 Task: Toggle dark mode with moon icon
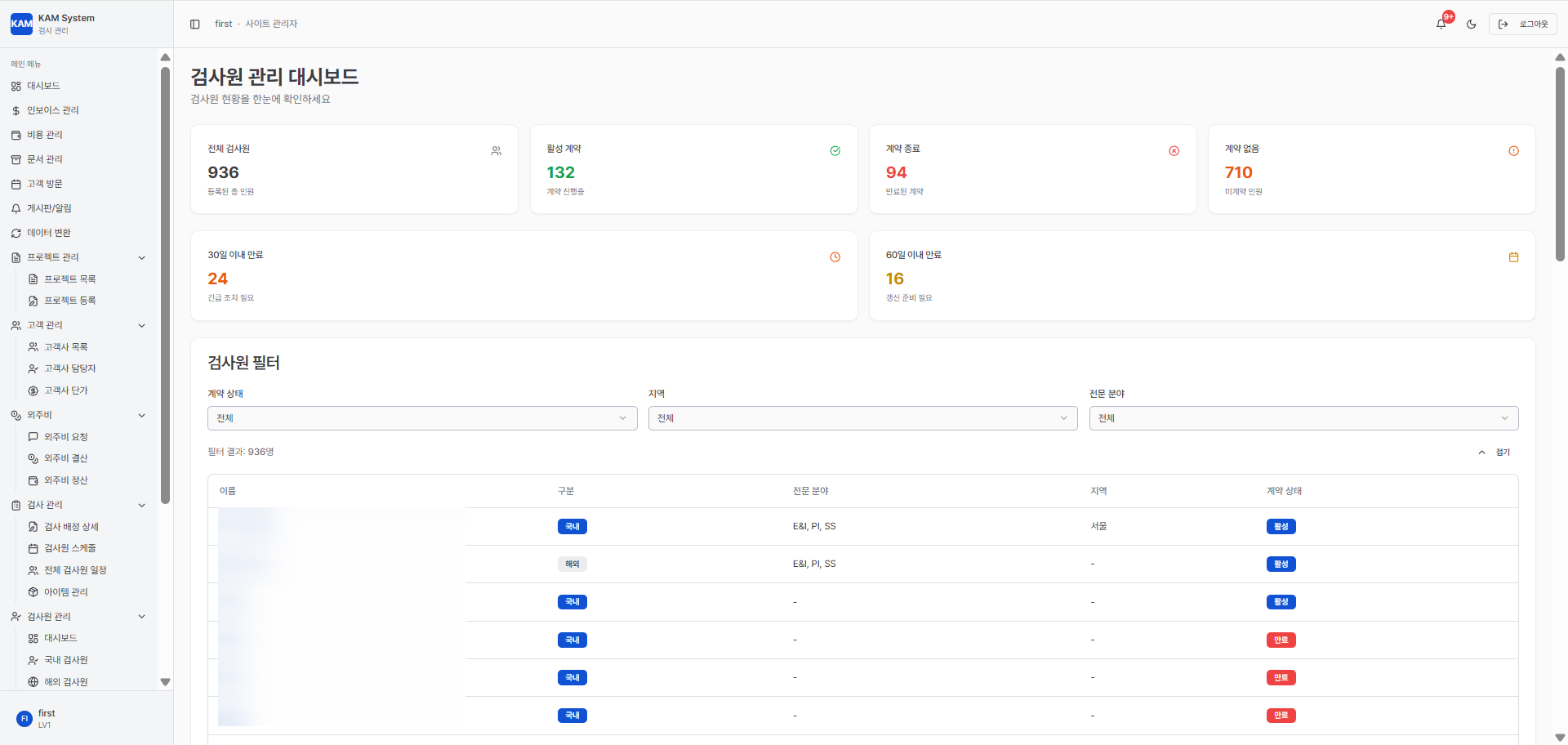click(x=1472, y=25)
